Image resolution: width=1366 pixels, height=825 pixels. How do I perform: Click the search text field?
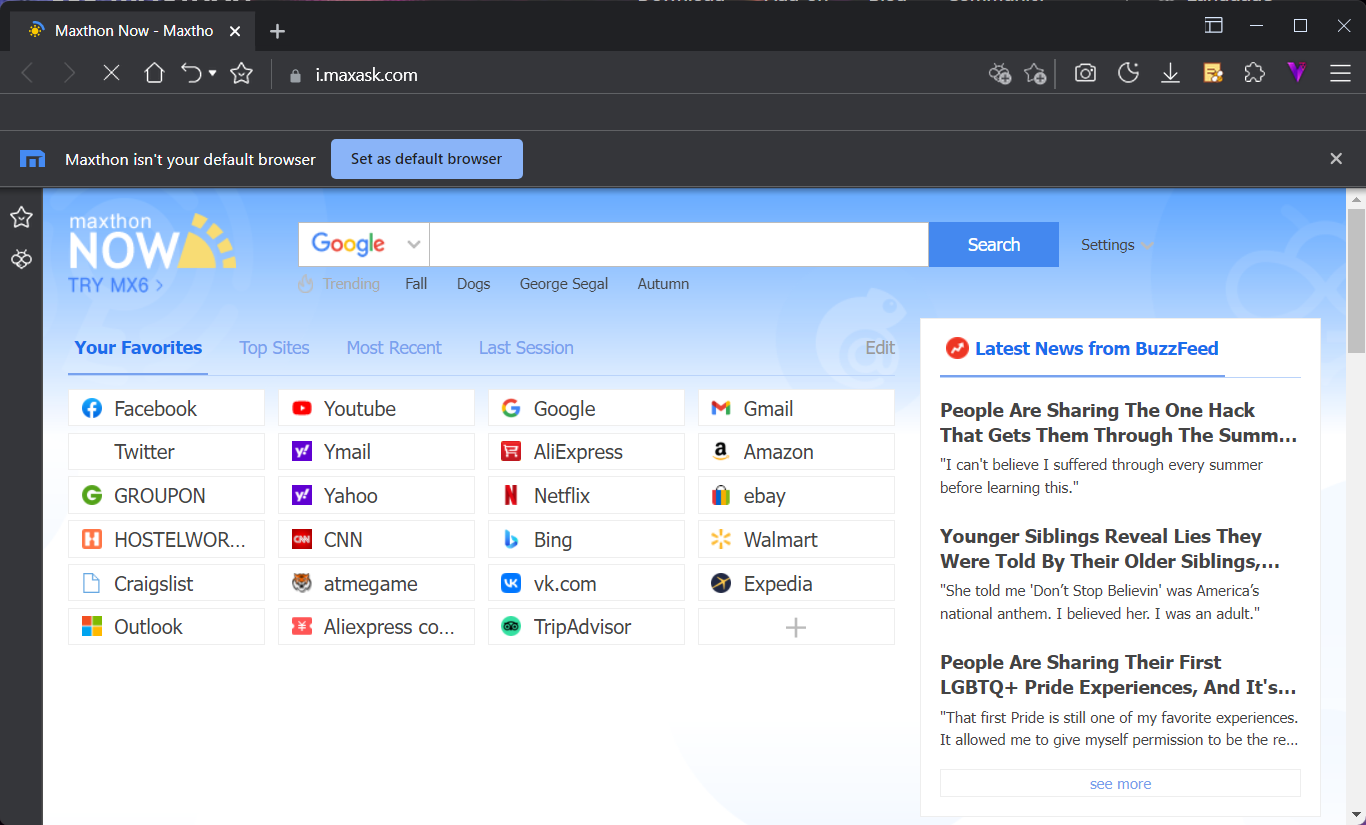[679, 244]
